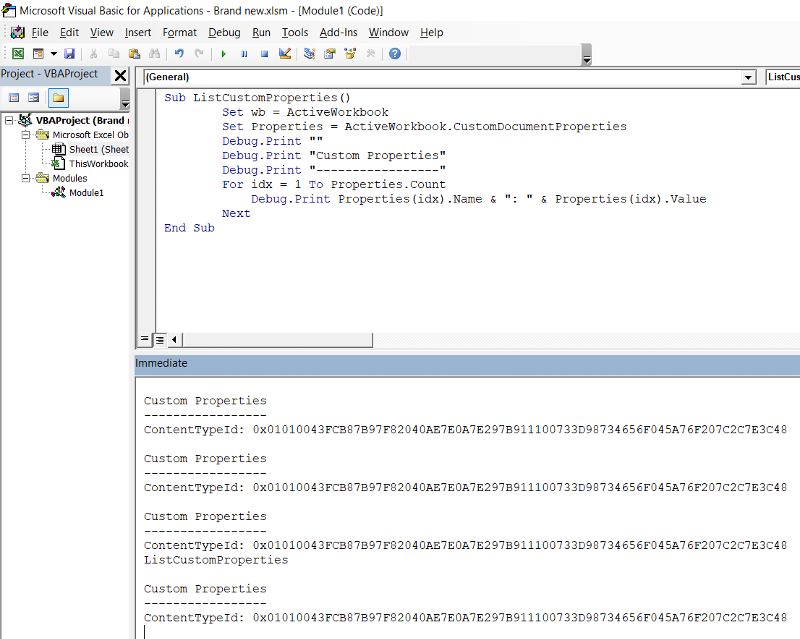This screenshot has width=800, height=639.
Task: Collapse the VBAProject tree node
Action: pyautogui.click(x=8, y=120)
